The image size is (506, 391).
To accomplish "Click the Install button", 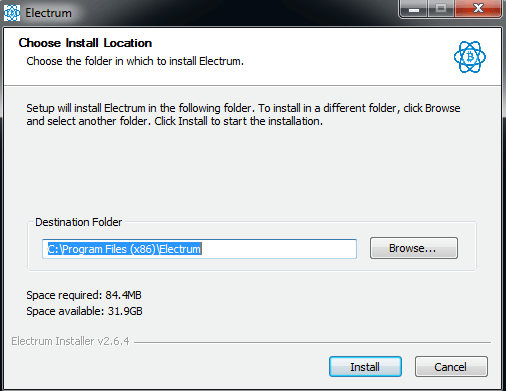I will (x=365, y=367).
